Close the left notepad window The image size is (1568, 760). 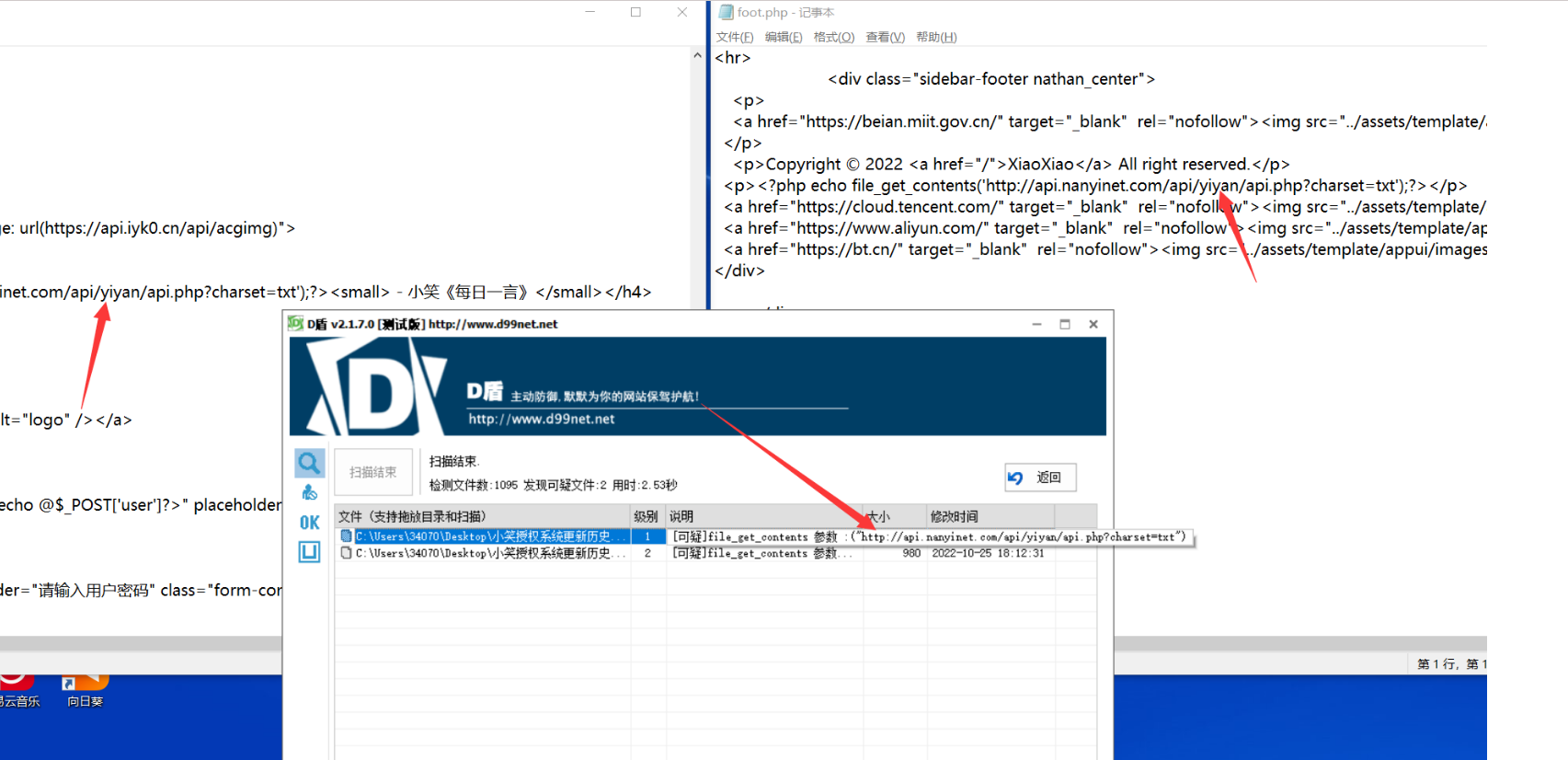(x=681, y=12)
